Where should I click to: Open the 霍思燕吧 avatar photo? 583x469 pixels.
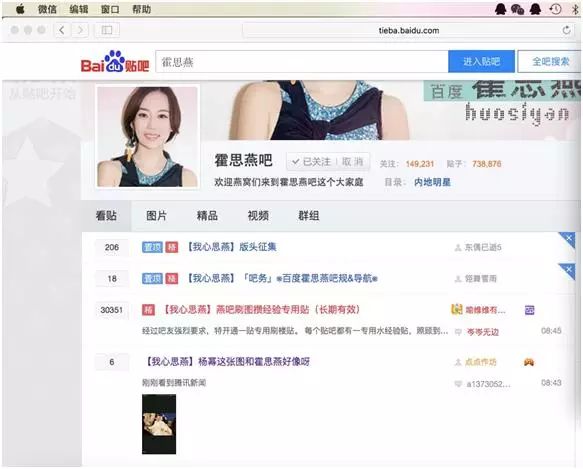pyautogui.click(x=147, y=136)
